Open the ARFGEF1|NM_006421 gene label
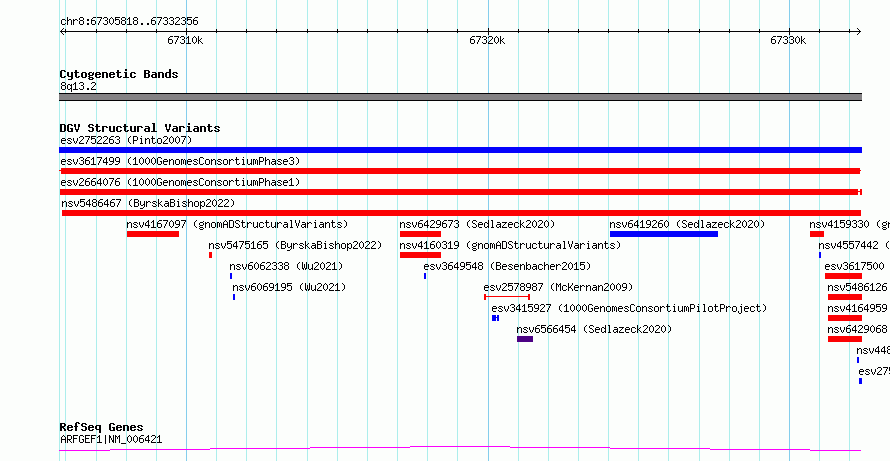The width and height of the screenshot is (890, 461). pos(111,439)
